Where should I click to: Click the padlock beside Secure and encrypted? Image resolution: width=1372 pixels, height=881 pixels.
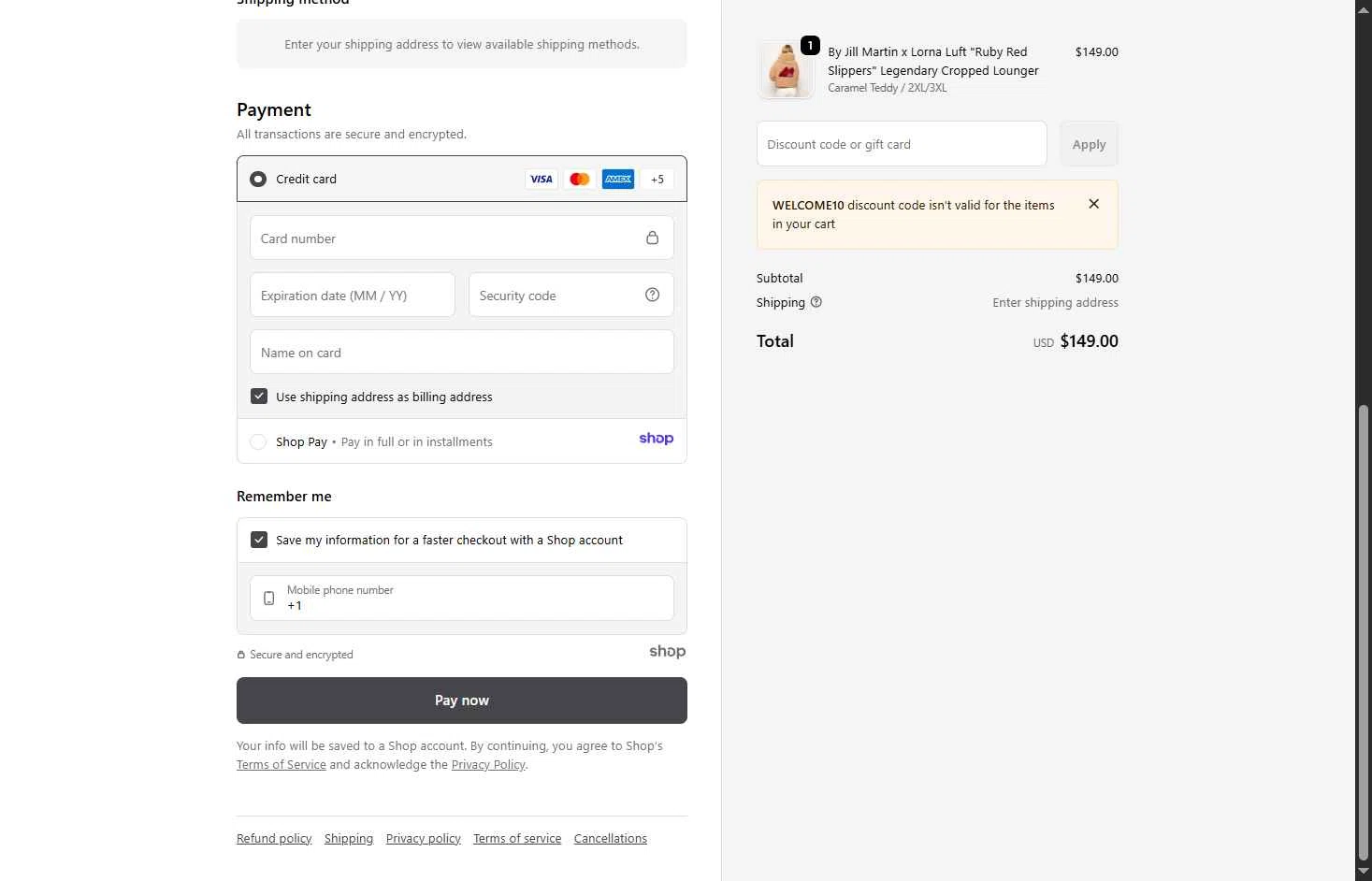(x=241, y=655)
